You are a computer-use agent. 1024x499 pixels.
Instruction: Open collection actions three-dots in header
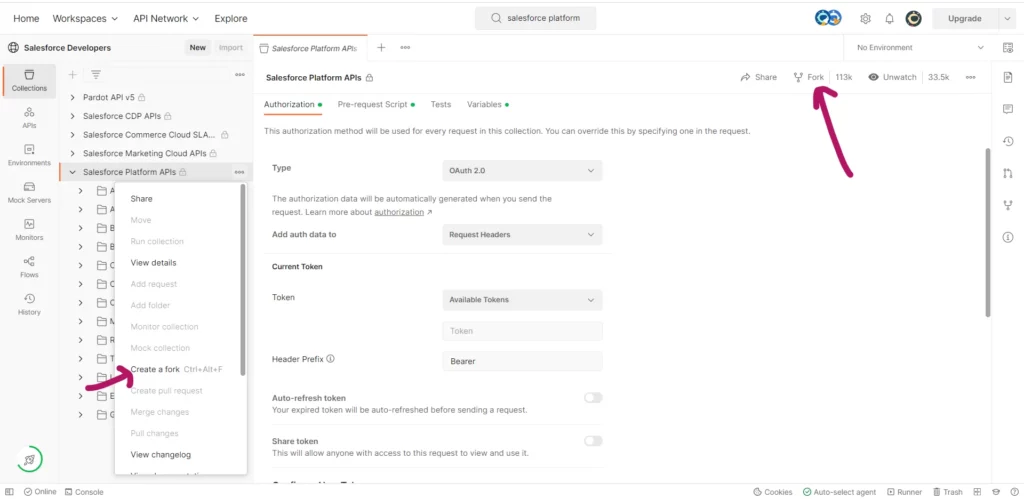(x=970, y=77)
